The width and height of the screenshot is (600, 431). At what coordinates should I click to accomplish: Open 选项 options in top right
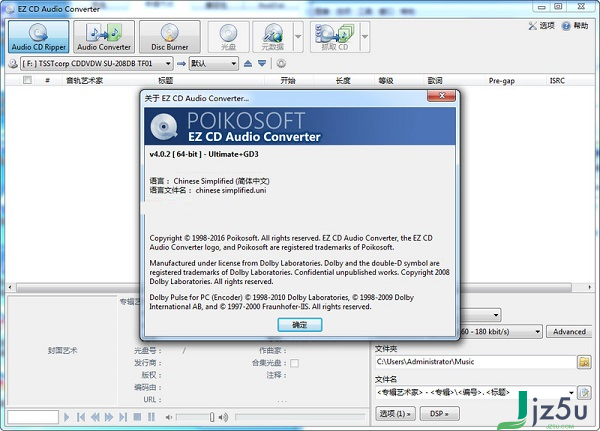[541, 26]
